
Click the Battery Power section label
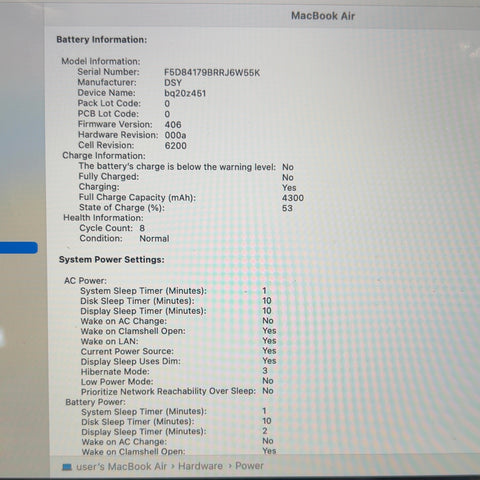coord(95,402)
